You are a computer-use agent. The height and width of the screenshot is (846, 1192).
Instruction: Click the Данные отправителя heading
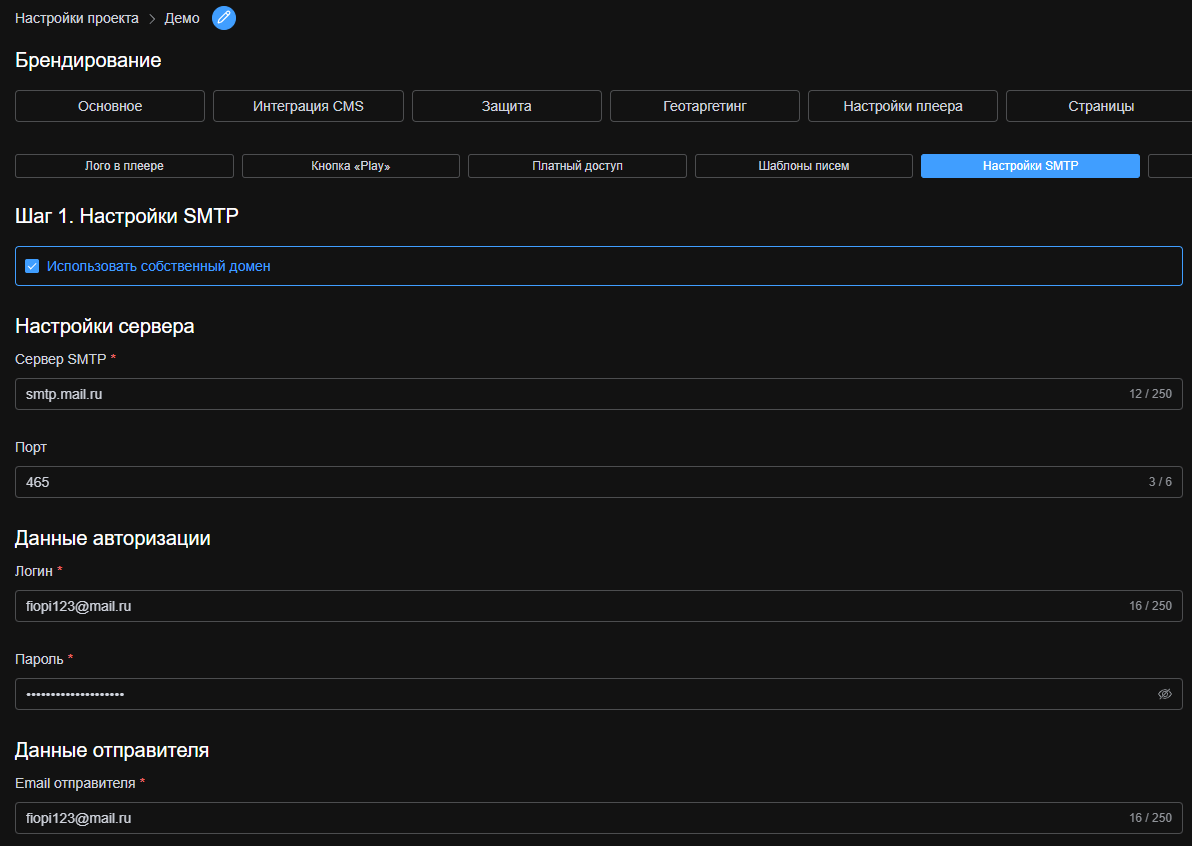(x=112, y=750)
